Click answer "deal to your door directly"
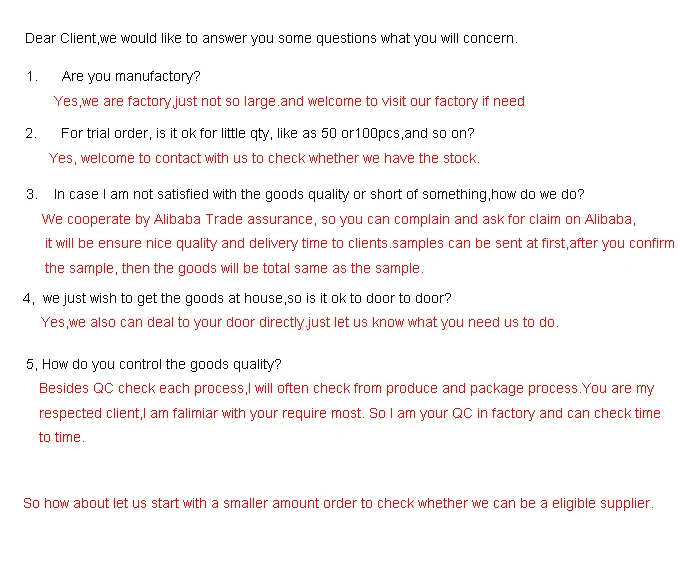Screen dimensions: 680x567 click(299, 322)
